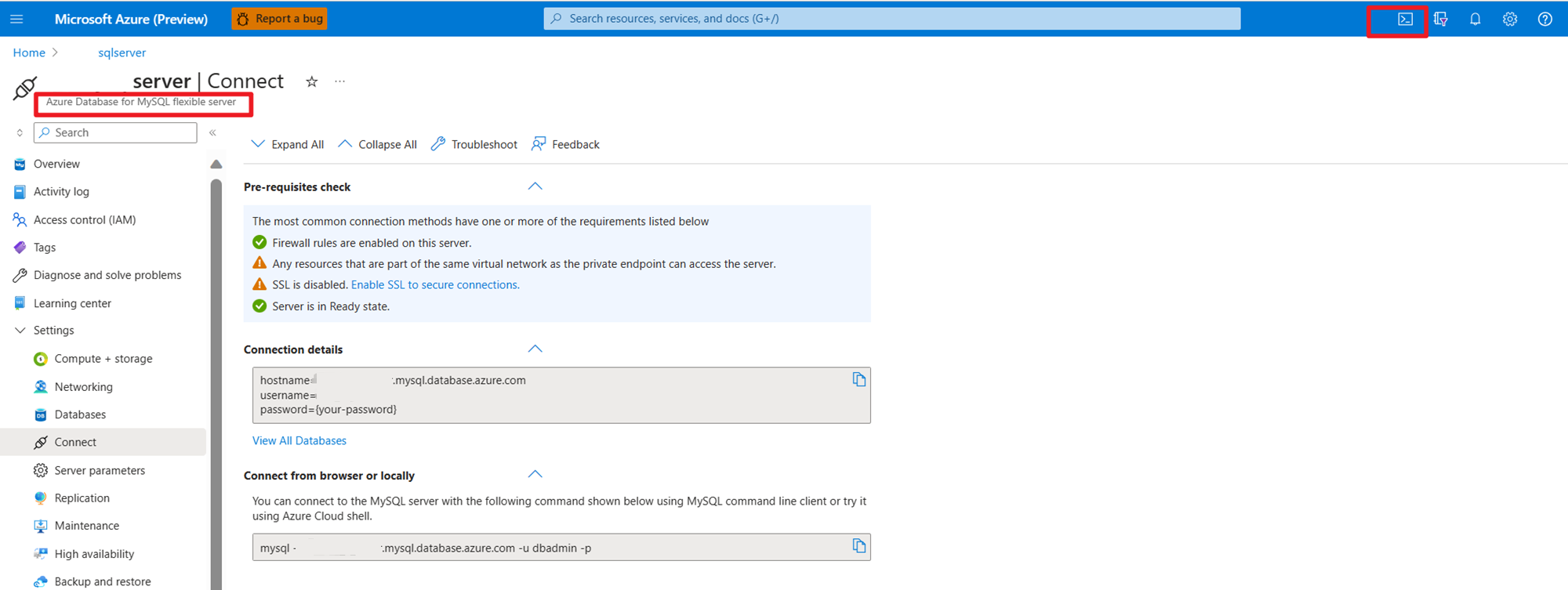Screen dimensions: 1568x590
Task: Collapse the Settings group in sidebar
Action: pyautogui.click(x=20, y=331)
